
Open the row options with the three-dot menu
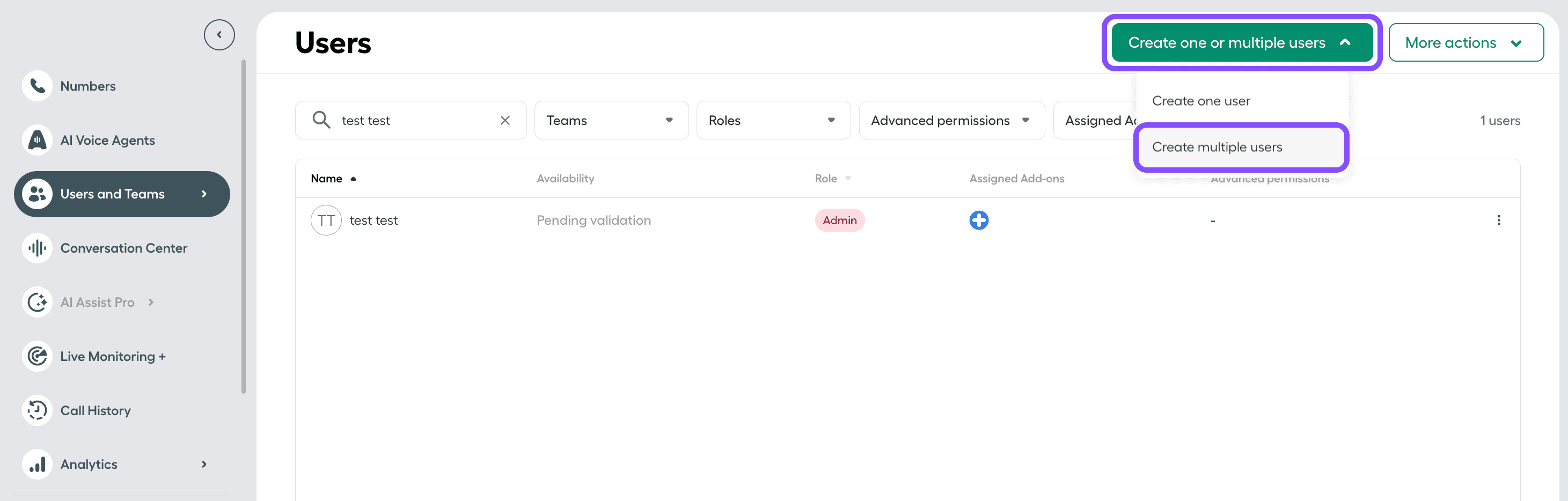[1499, 220]
